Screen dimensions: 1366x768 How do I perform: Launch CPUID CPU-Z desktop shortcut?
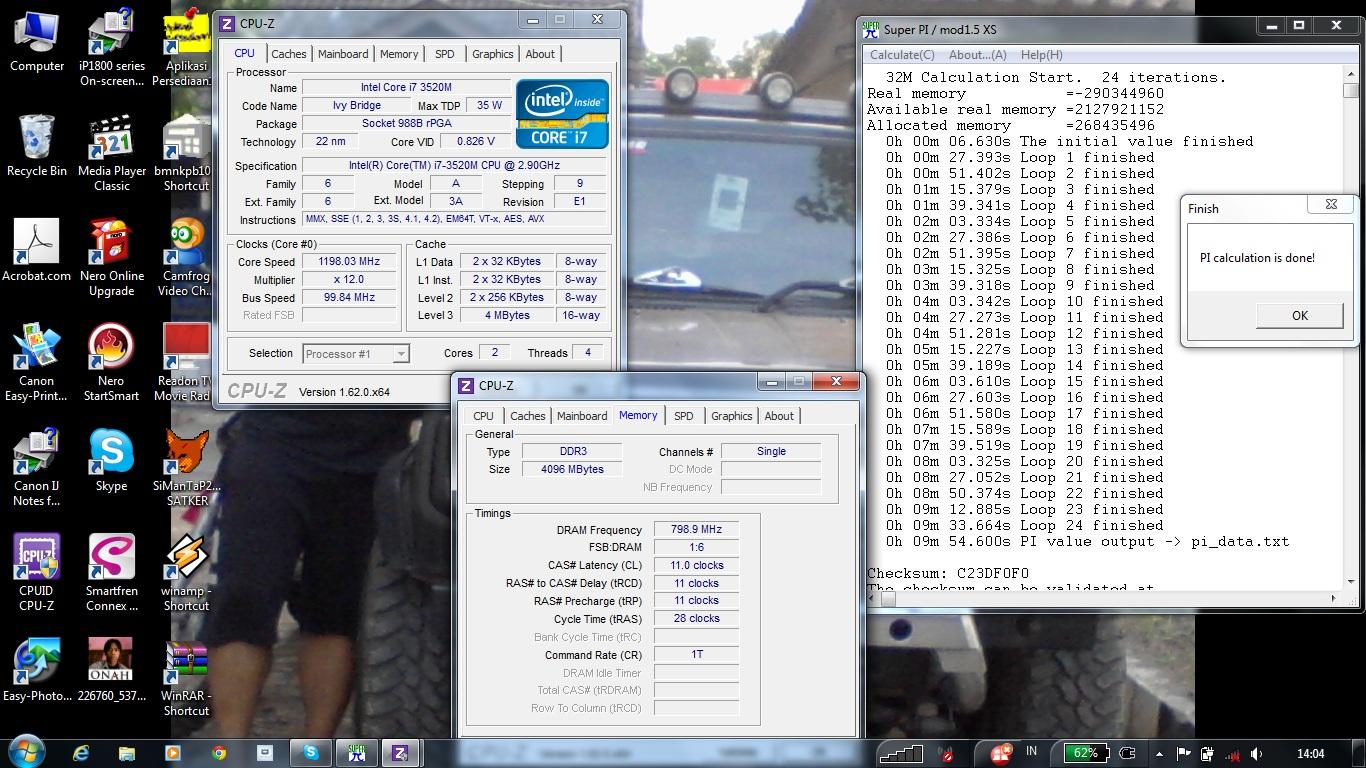37,574
